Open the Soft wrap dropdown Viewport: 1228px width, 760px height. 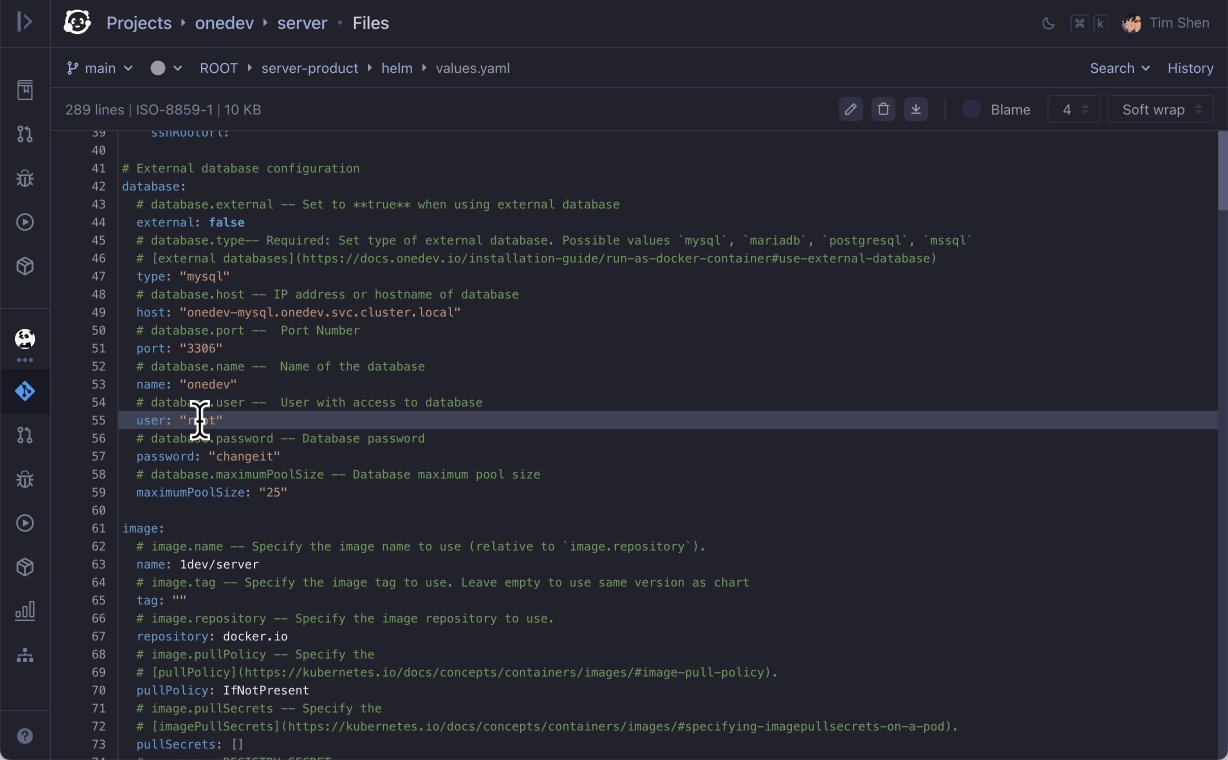(1160, 109)
